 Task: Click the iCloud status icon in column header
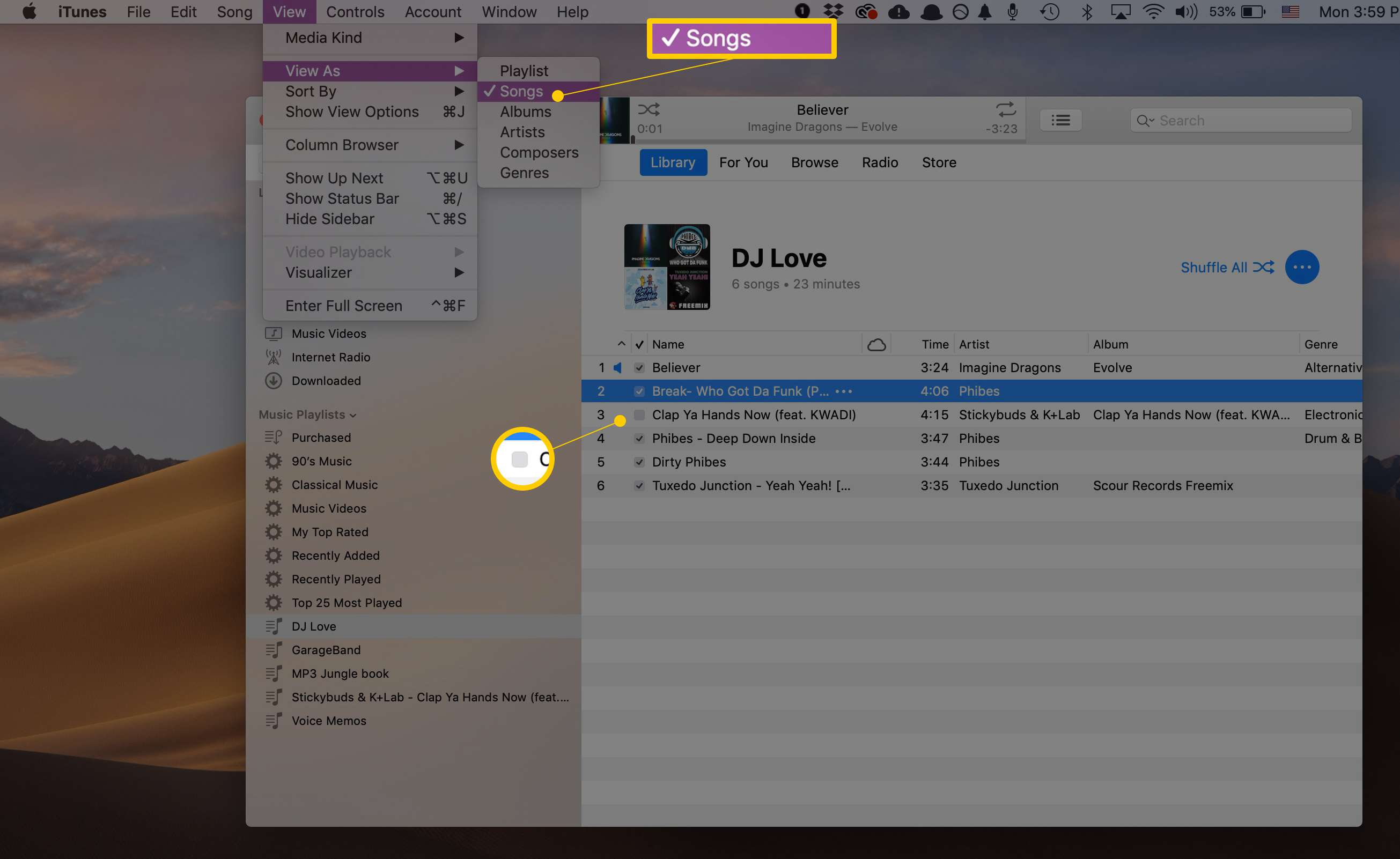(875, 344)
